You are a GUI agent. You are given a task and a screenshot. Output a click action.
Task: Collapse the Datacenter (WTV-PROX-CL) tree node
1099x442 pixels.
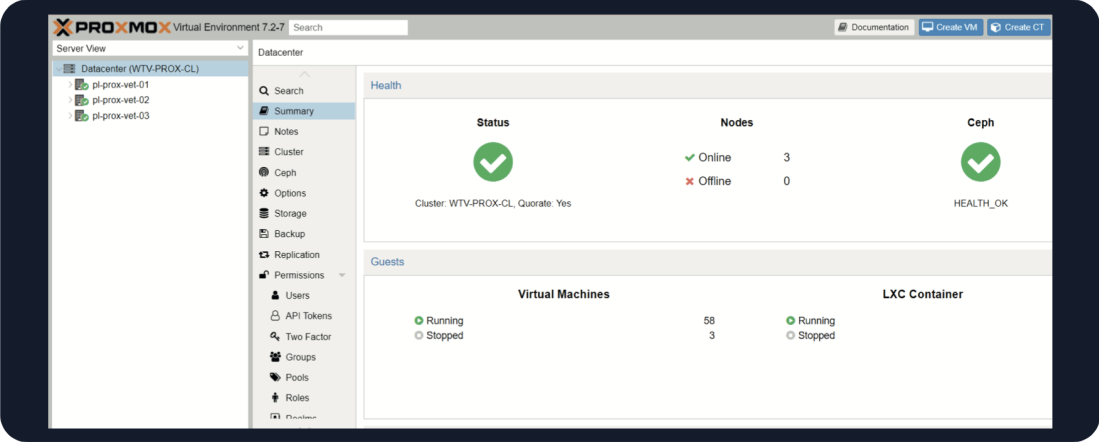click(x=58, y=69)
